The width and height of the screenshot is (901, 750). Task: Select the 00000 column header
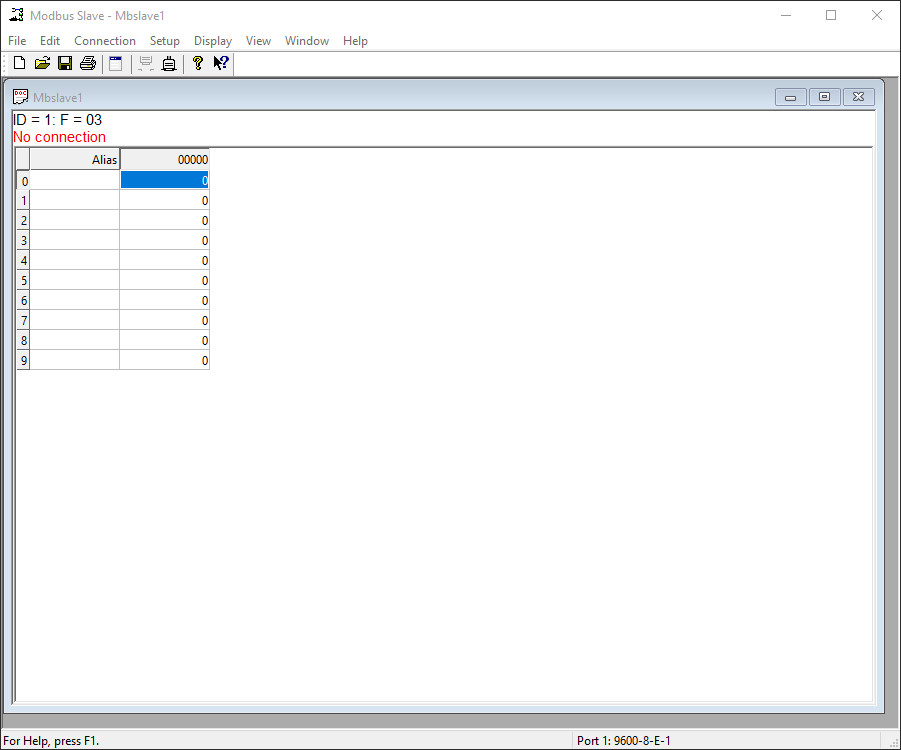point(164,159)
